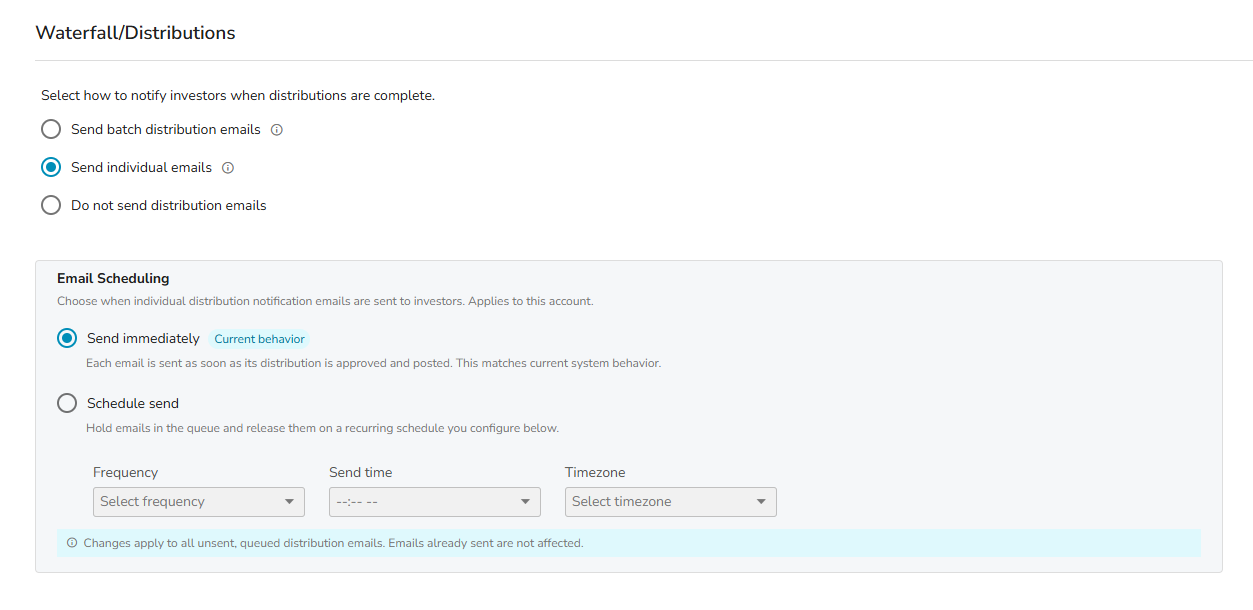
Task: Click info icon beside Send batch distribution emails
Action: pyautogui.click(x=277, y=130)
